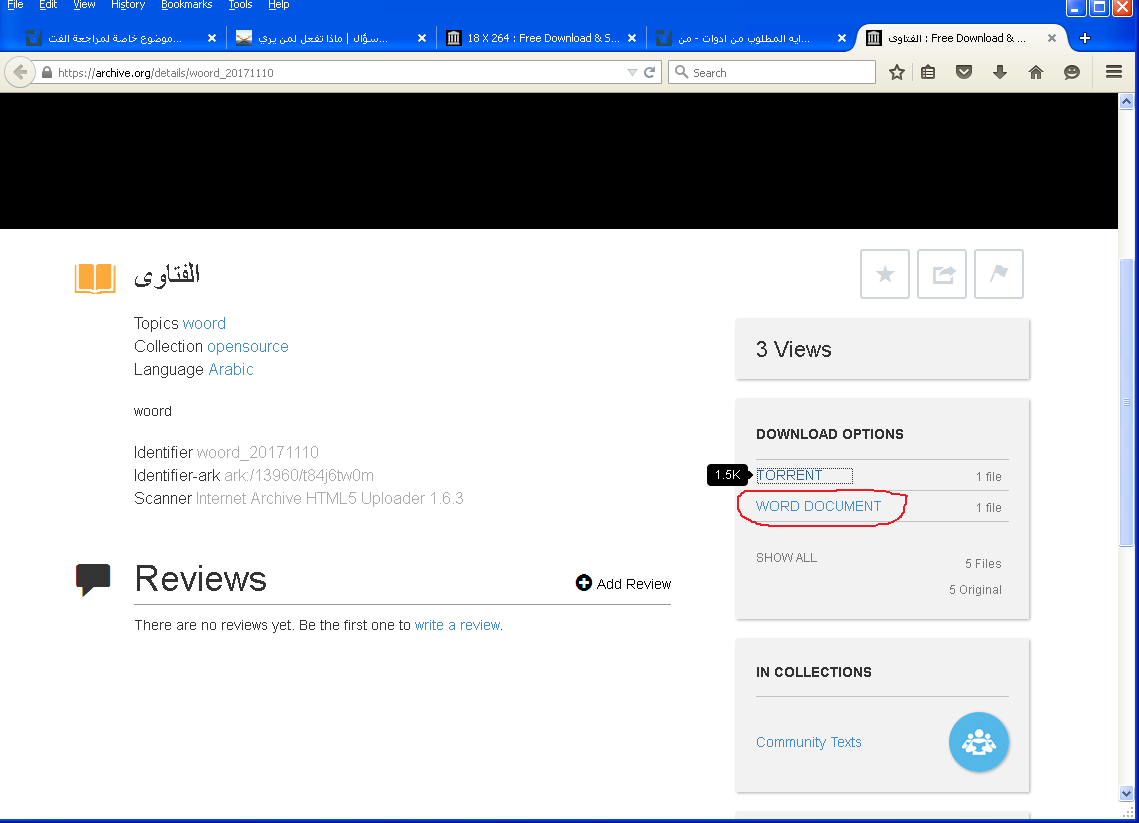The height and width of the screenshot is (823, 1139).
Task: Go back with the browser Back arrow
Action: pos(20,73)
